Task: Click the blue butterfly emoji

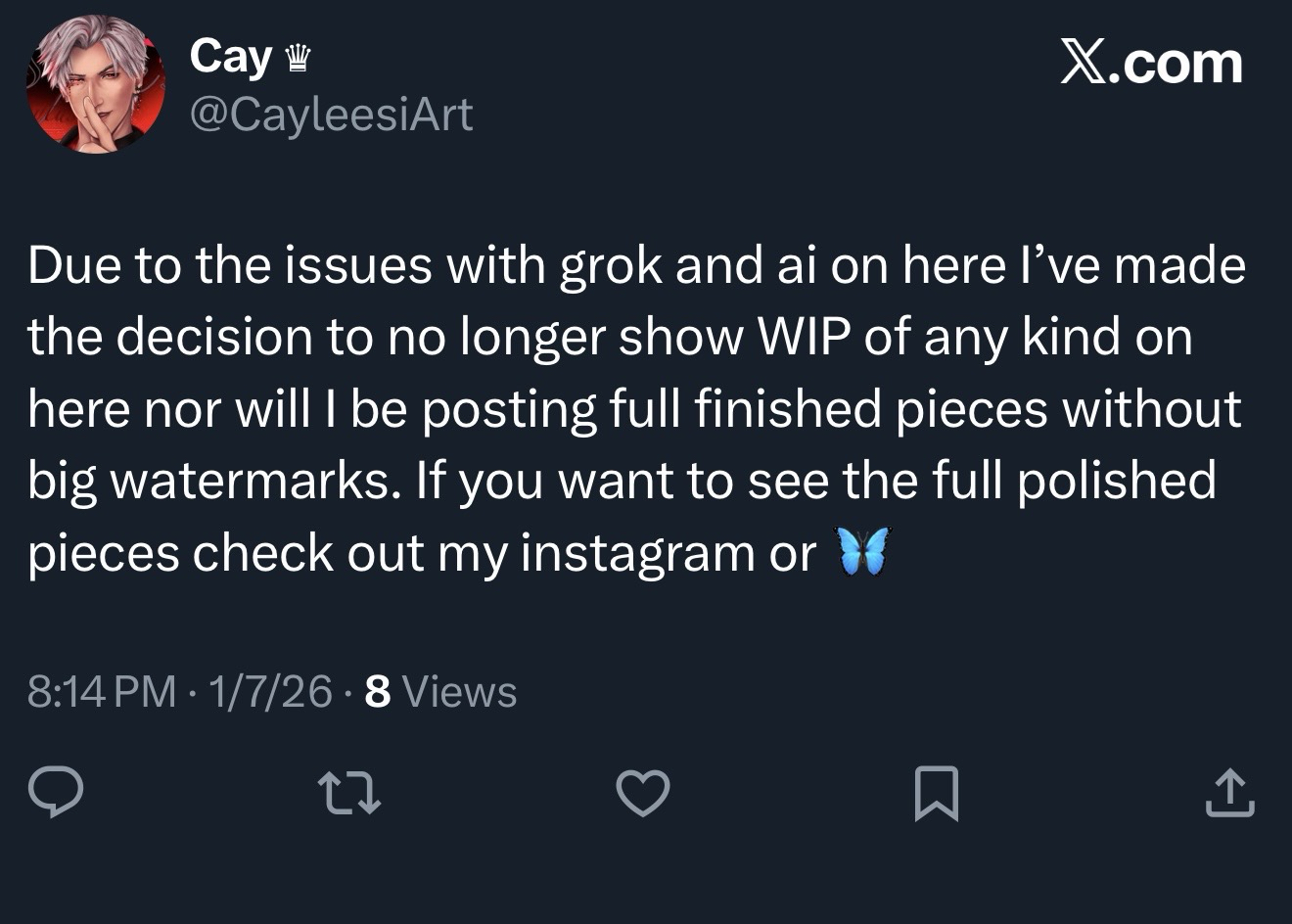Action: click(x=862, y=552)
